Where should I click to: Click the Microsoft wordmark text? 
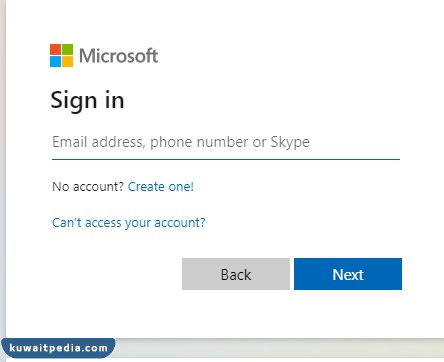[x=118, y=56]
